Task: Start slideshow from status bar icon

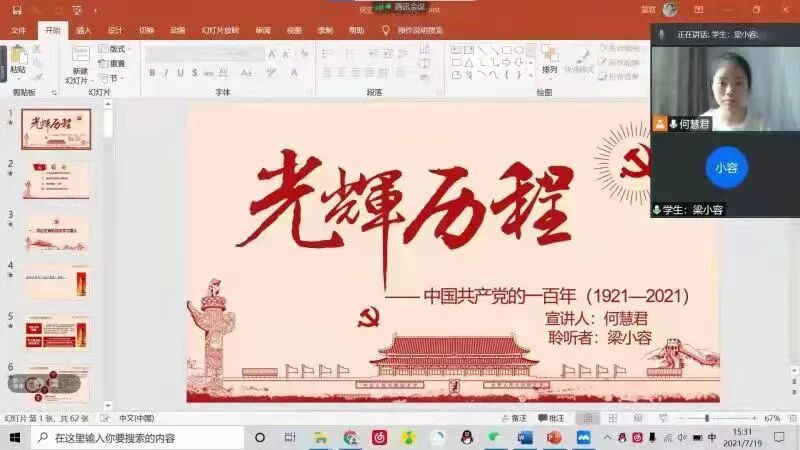Action: click(x=663, y=418)
